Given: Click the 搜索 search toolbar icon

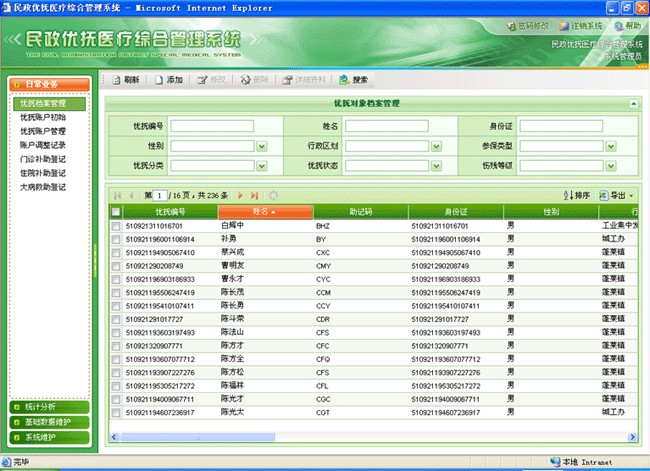Looking at the screenshot, I should pyautogui.click(x=344, y=80).
